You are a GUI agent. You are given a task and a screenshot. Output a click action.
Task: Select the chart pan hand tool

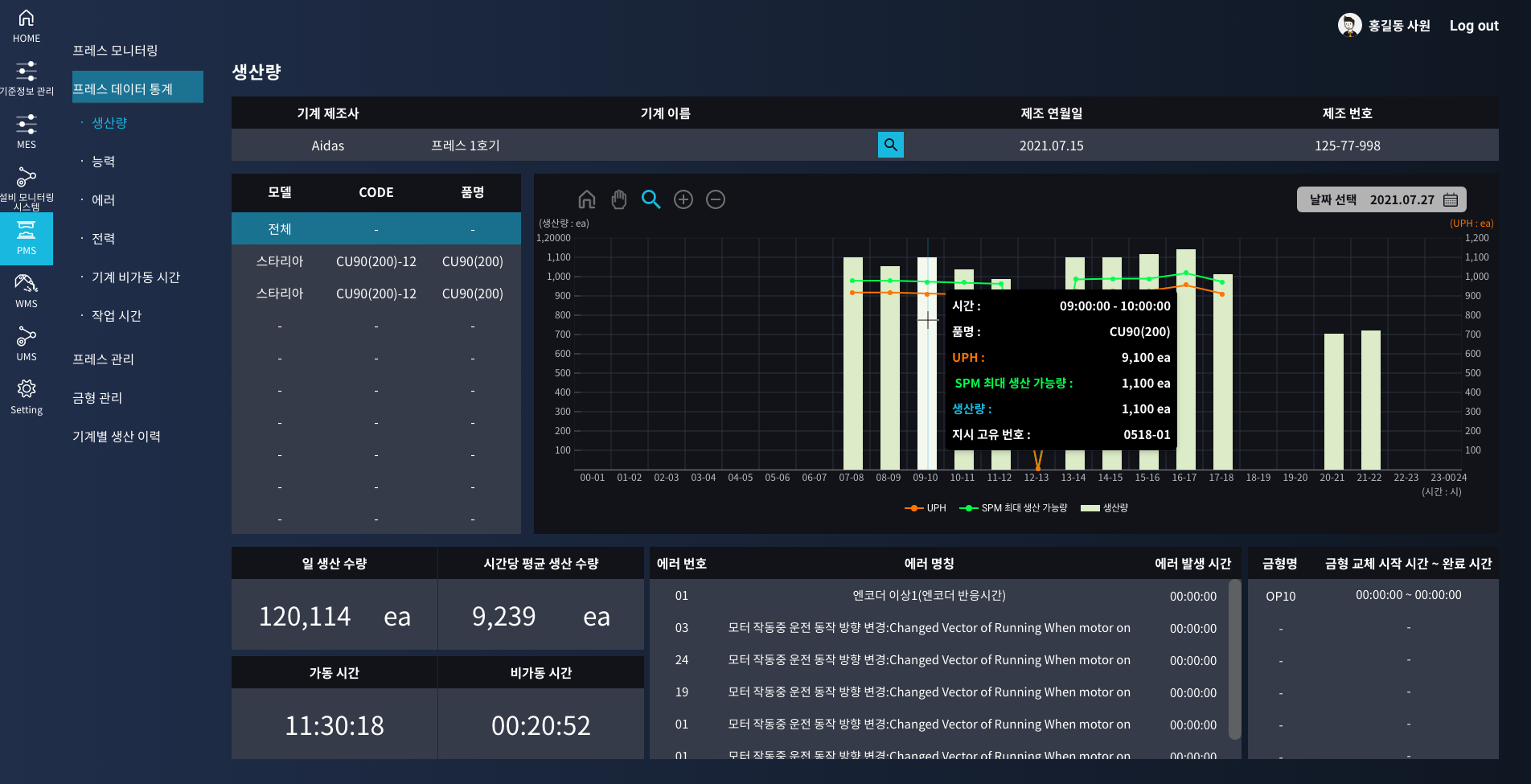pos(618,199)
